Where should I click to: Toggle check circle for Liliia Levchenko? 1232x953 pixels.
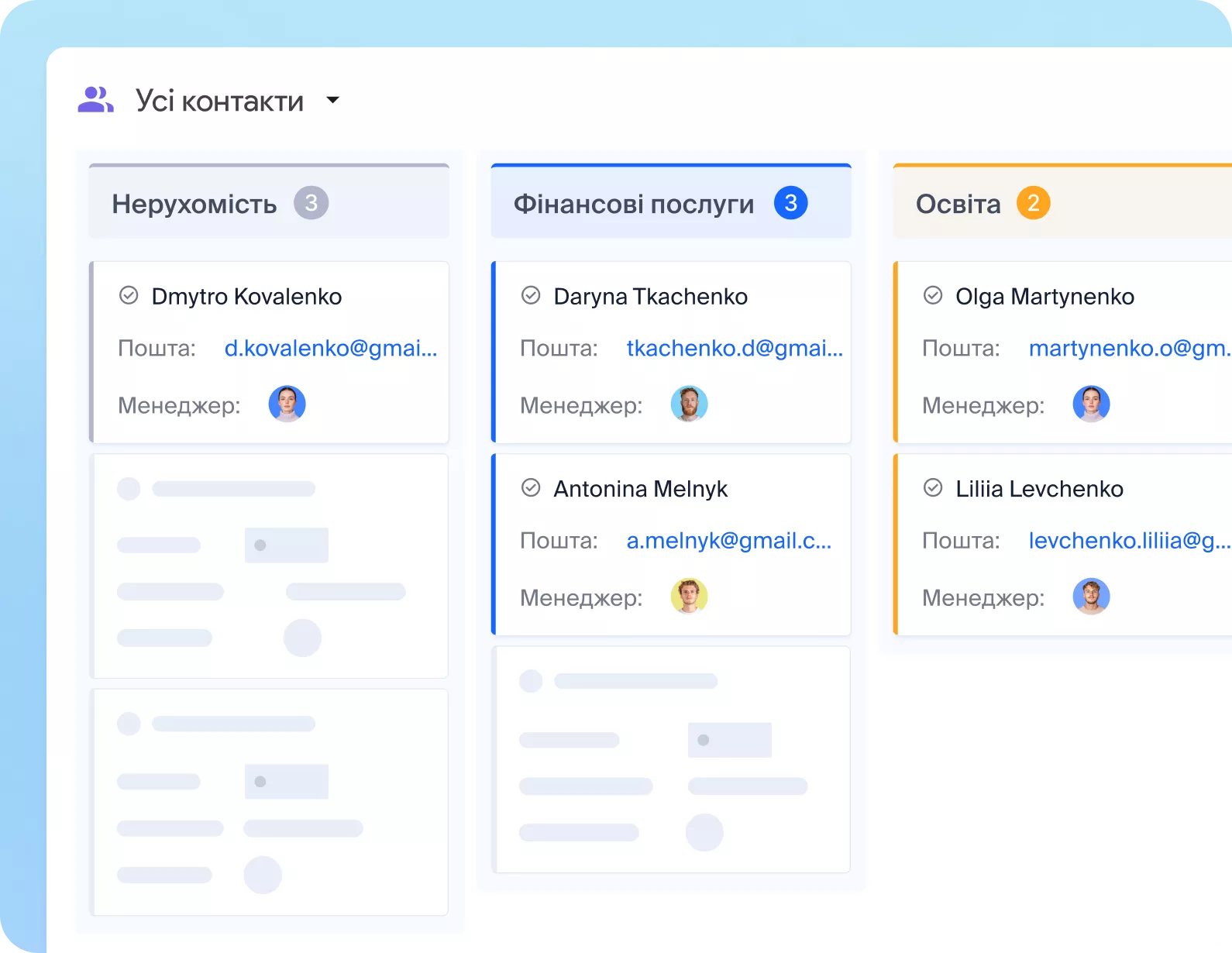pyautogui.click(x=933, y=487)
